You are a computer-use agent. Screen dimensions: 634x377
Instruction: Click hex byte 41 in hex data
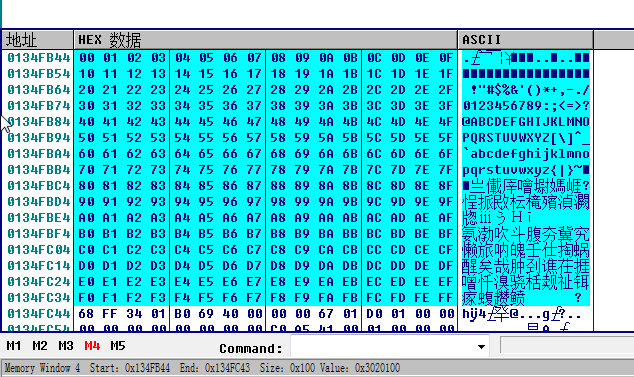pos(110,122)
